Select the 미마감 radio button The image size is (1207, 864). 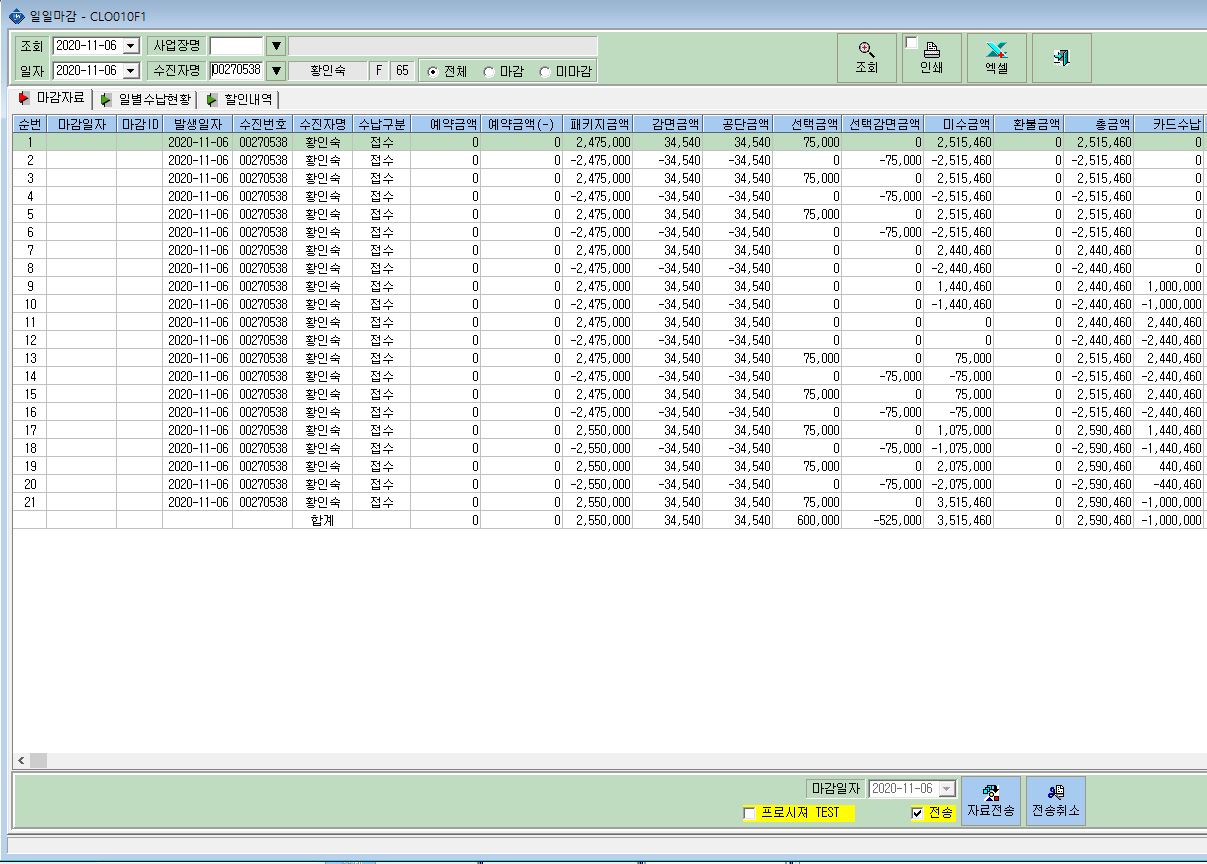tap(545, 72)
